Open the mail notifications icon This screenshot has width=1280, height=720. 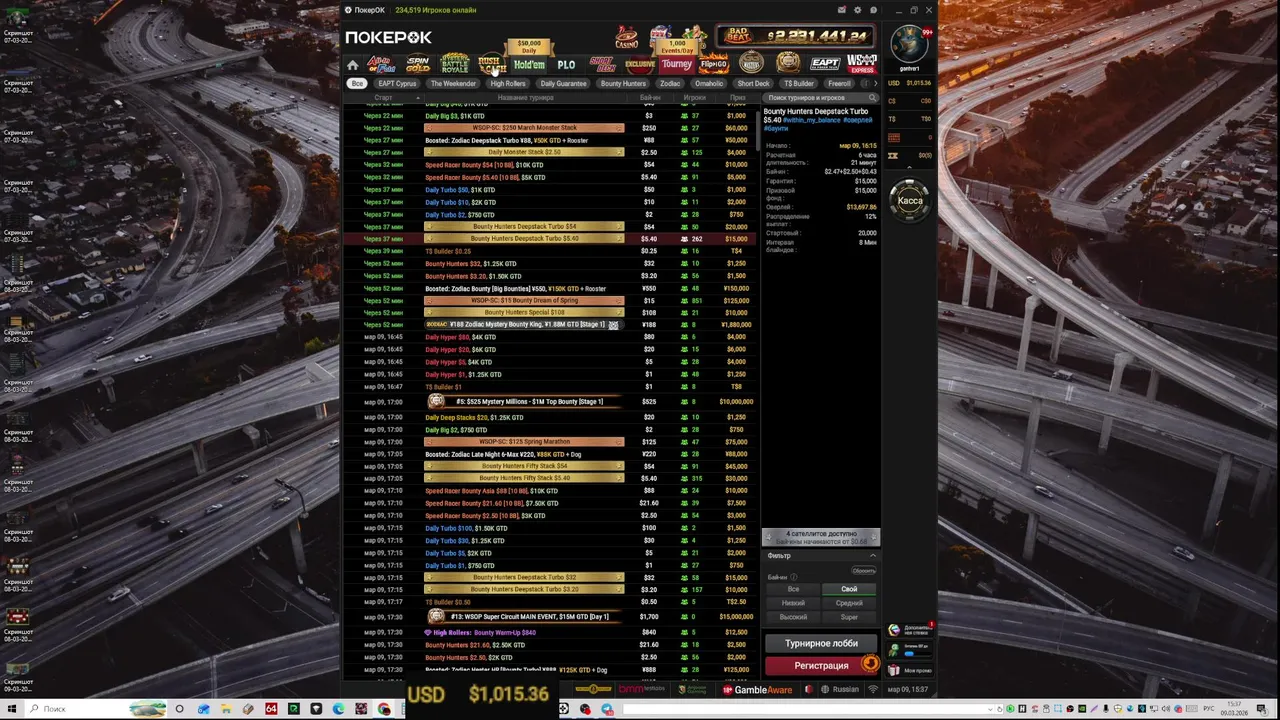point(842,10)
